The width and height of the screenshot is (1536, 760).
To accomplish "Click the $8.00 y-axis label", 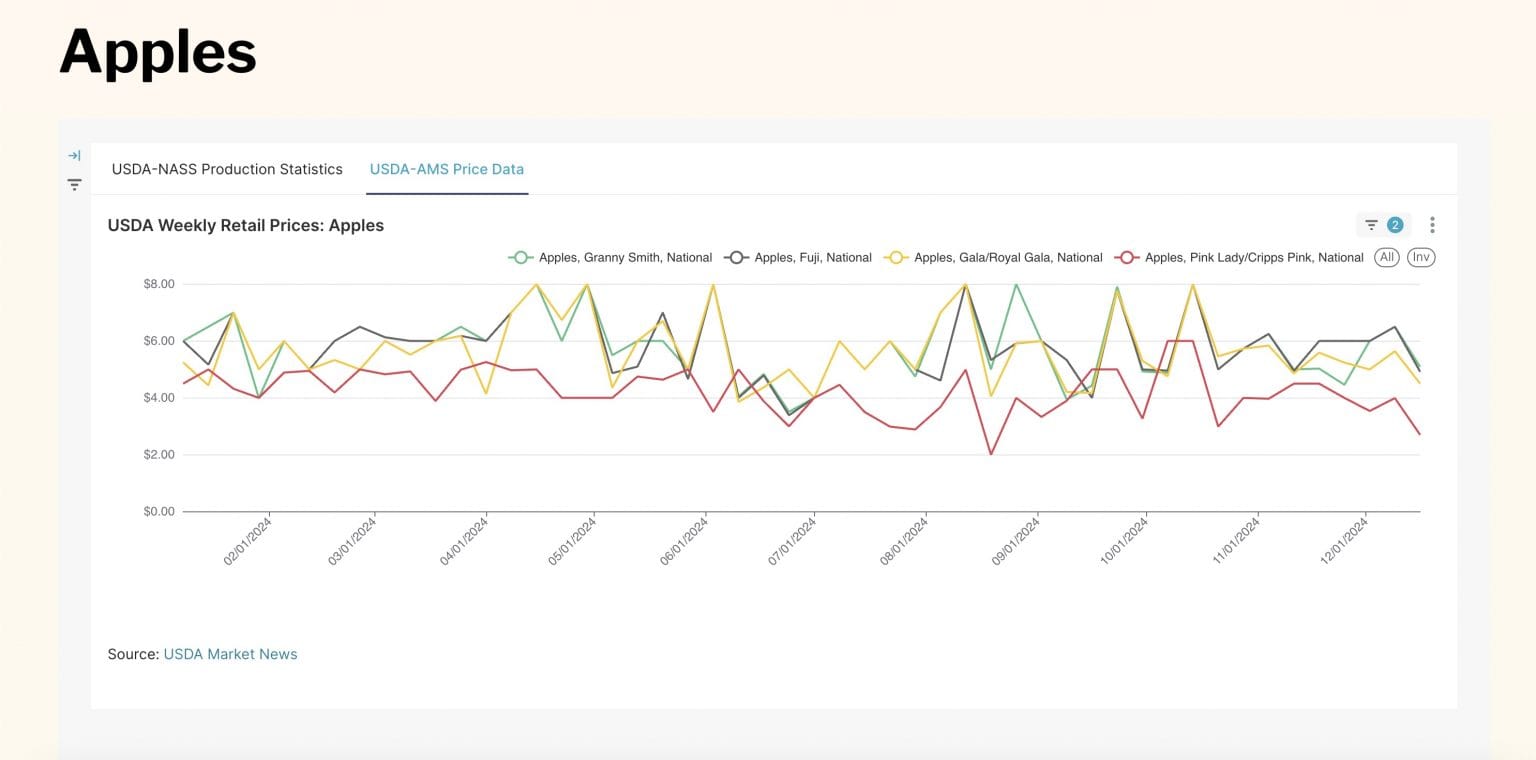I will pos(159,284).
